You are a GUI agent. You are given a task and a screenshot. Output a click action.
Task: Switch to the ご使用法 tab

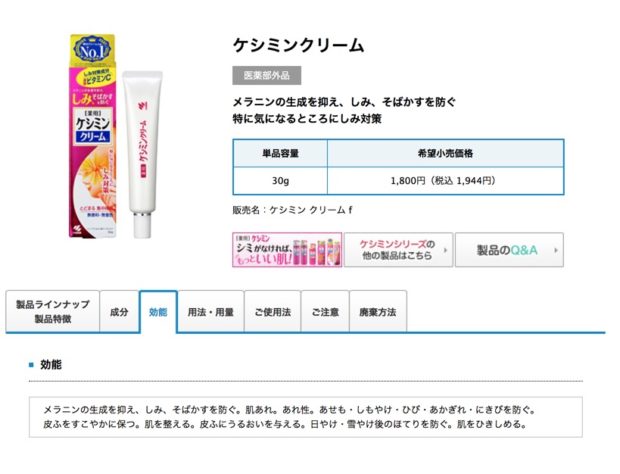click(273, 312)
